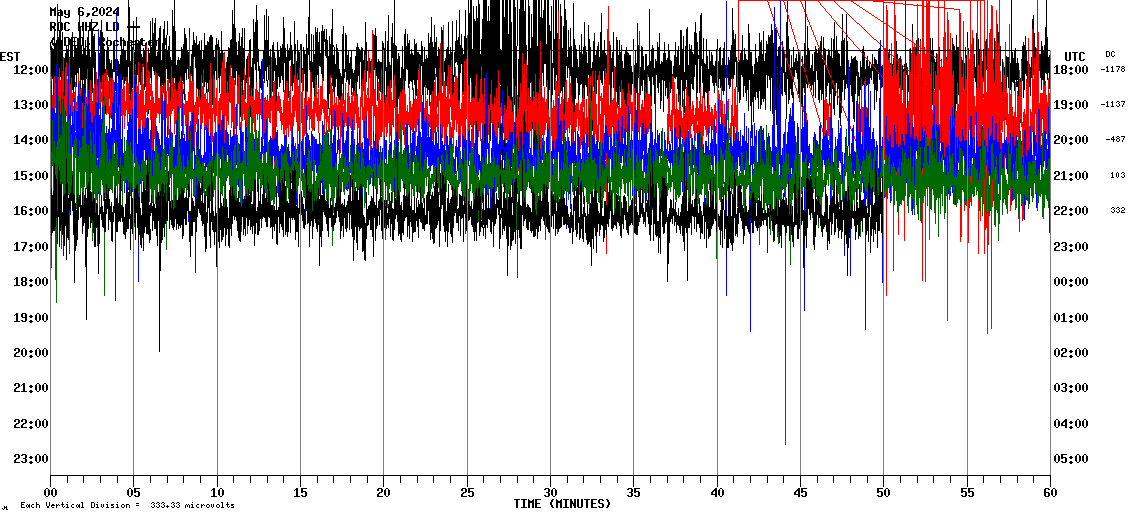Click the 30 minute axis label
1130x519 pixels.
pyautogui.click(x=551, y=492)
